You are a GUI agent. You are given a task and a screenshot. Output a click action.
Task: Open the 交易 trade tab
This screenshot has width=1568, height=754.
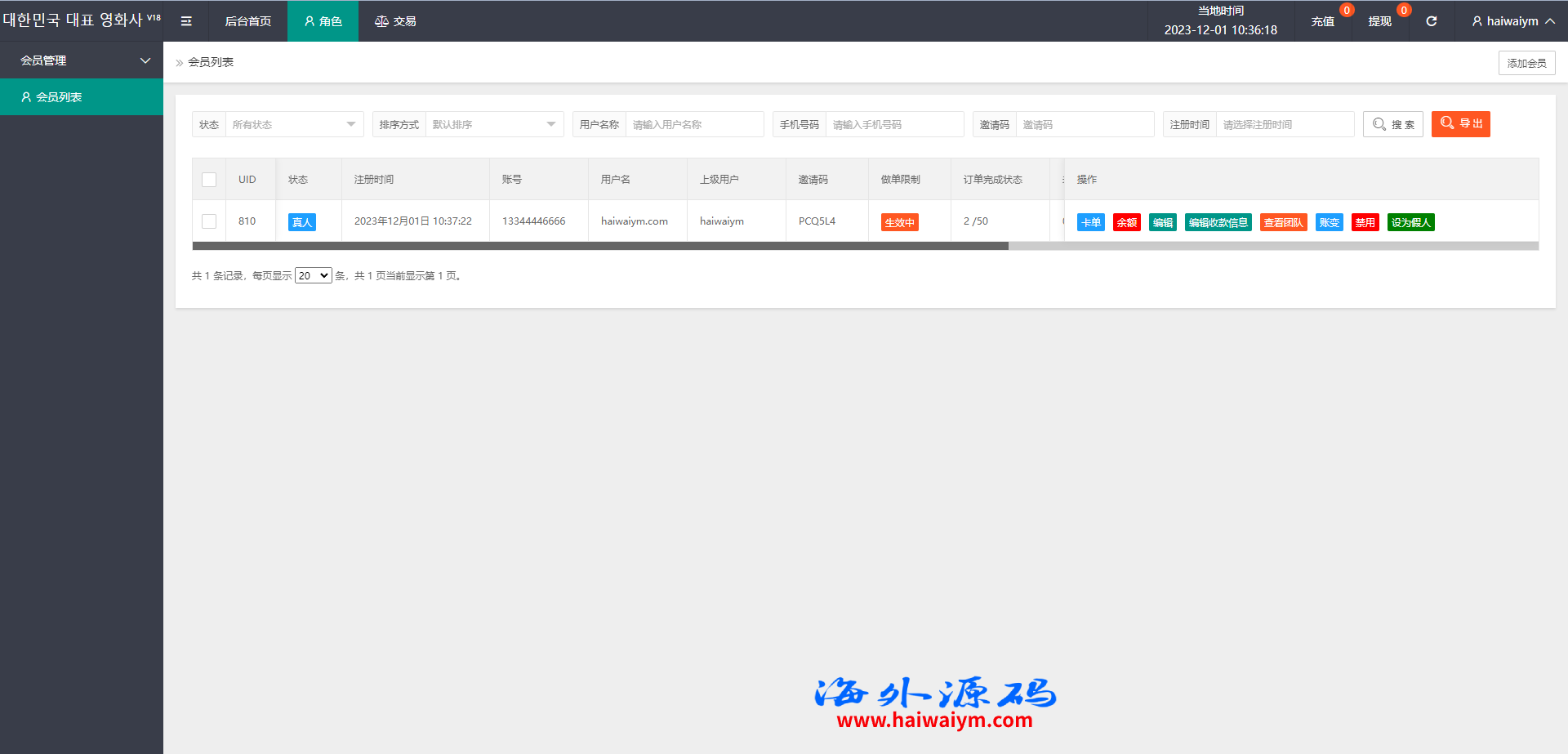coord(395,21)
